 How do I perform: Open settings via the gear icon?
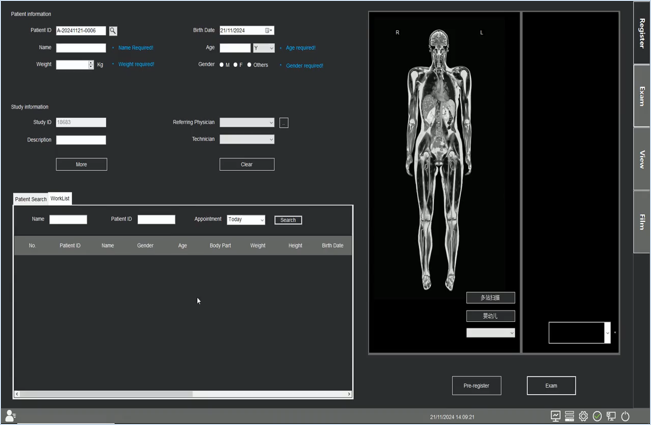583,416
